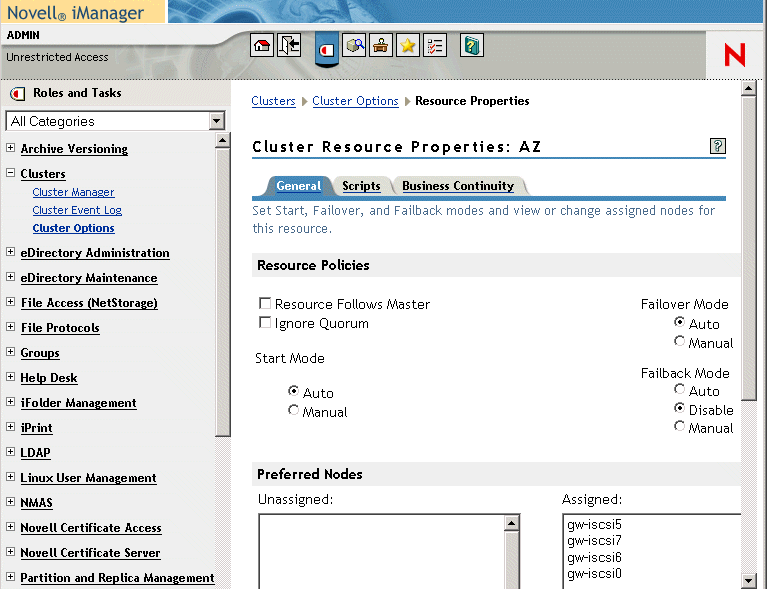Select Failback Mode Auto radio button
The image size is (767, 589).
click(679, 389)
